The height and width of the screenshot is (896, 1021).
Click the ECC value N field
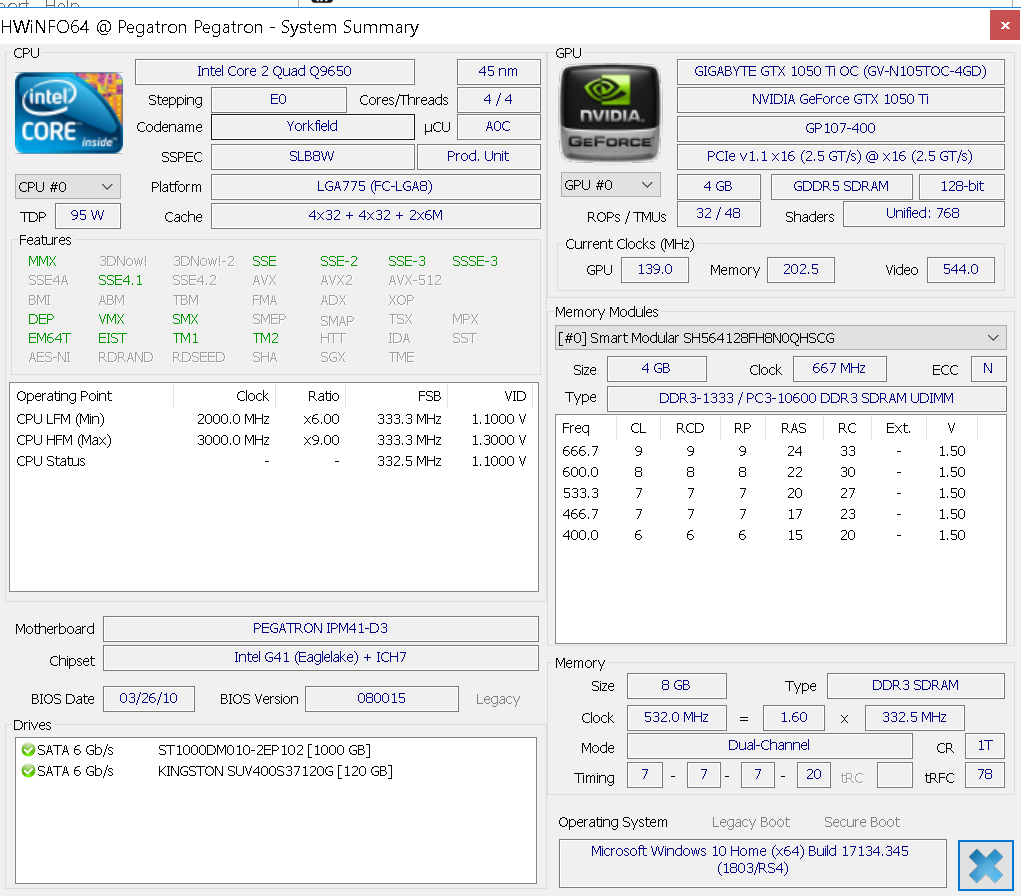click(988, 369)
